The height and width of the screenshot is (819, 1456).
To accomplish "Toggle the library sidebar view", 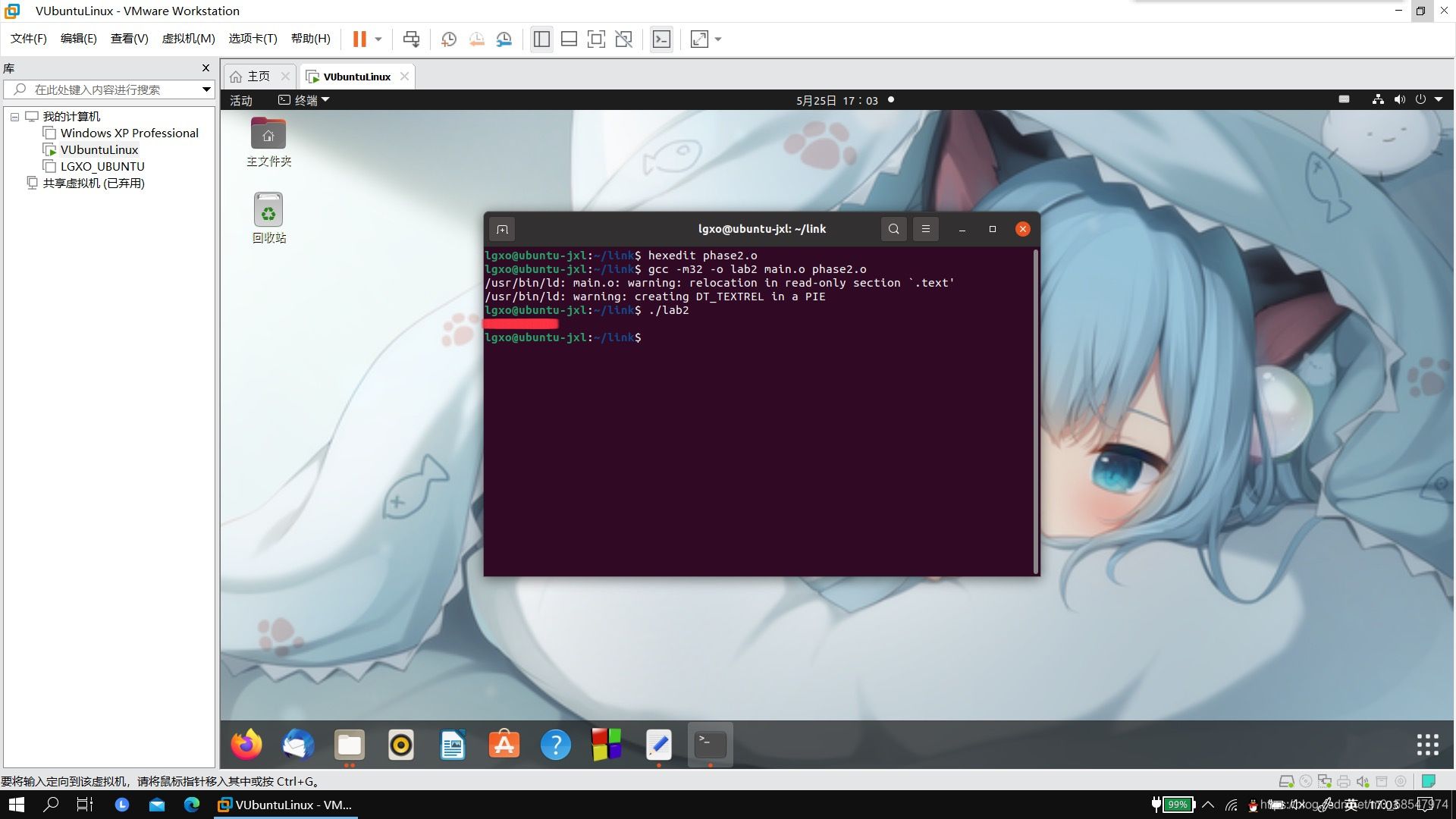I will (x=541, y=39).
